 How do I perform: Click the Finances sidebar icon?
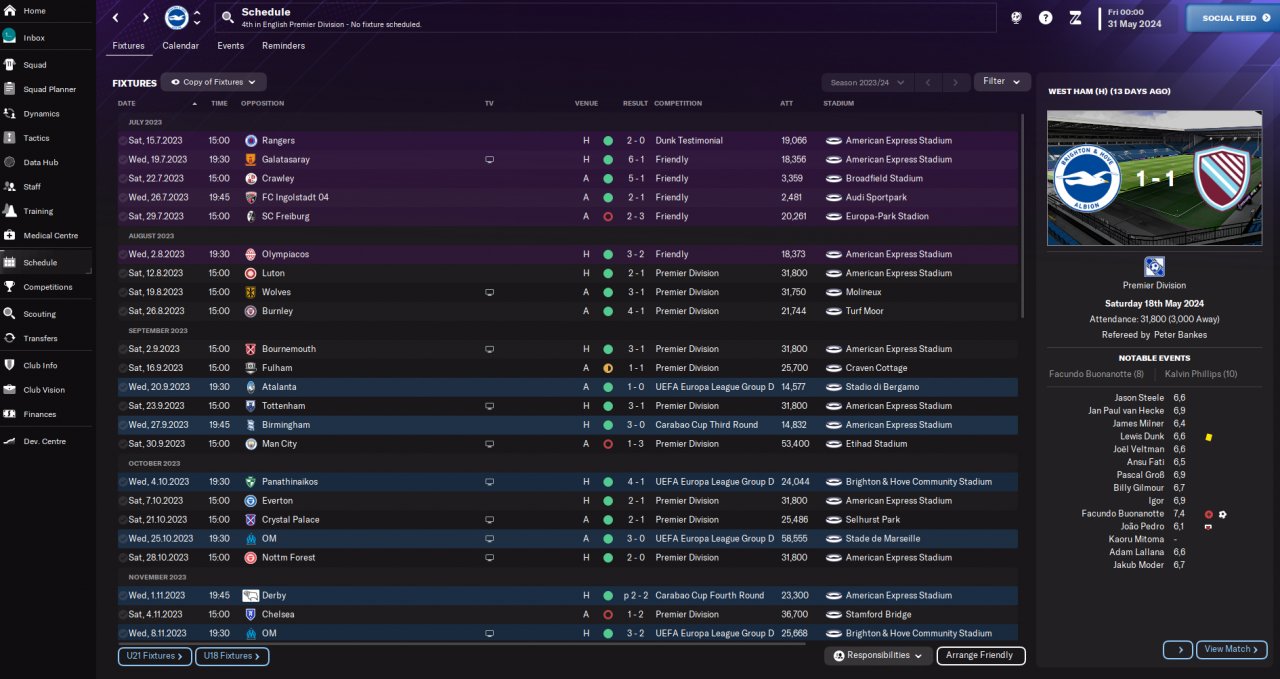(9, 414)
